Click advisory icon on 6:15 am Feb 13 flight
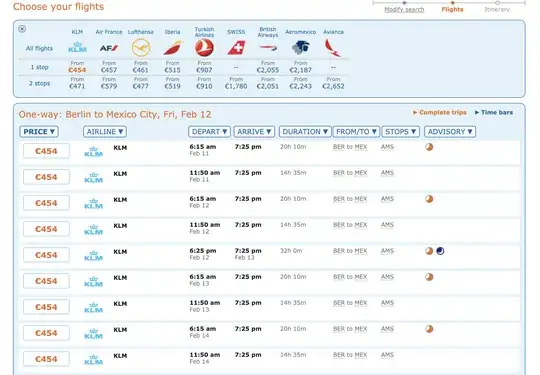 [429, 277]
